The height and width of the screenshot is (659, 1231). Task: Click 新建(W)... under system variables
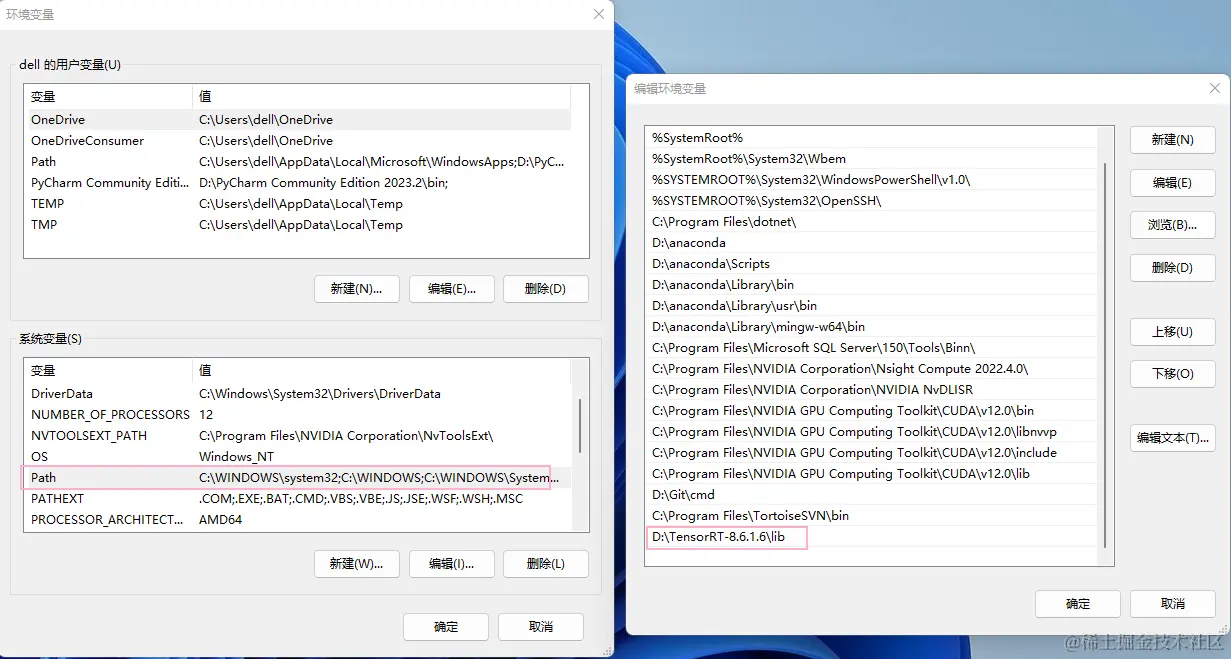[356, 564]
